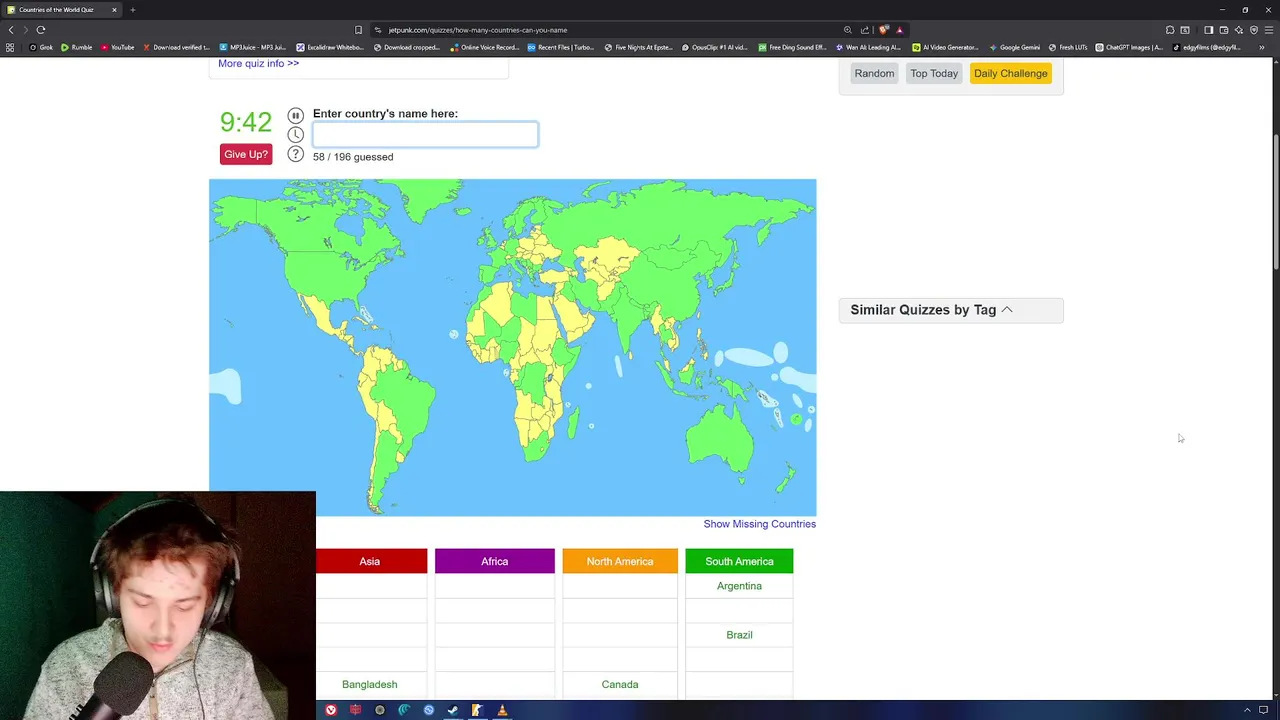Select Bangladesh in the Asia list
Image resolution: width=1280 pixels, height=720 pixels.
point(370,684)
